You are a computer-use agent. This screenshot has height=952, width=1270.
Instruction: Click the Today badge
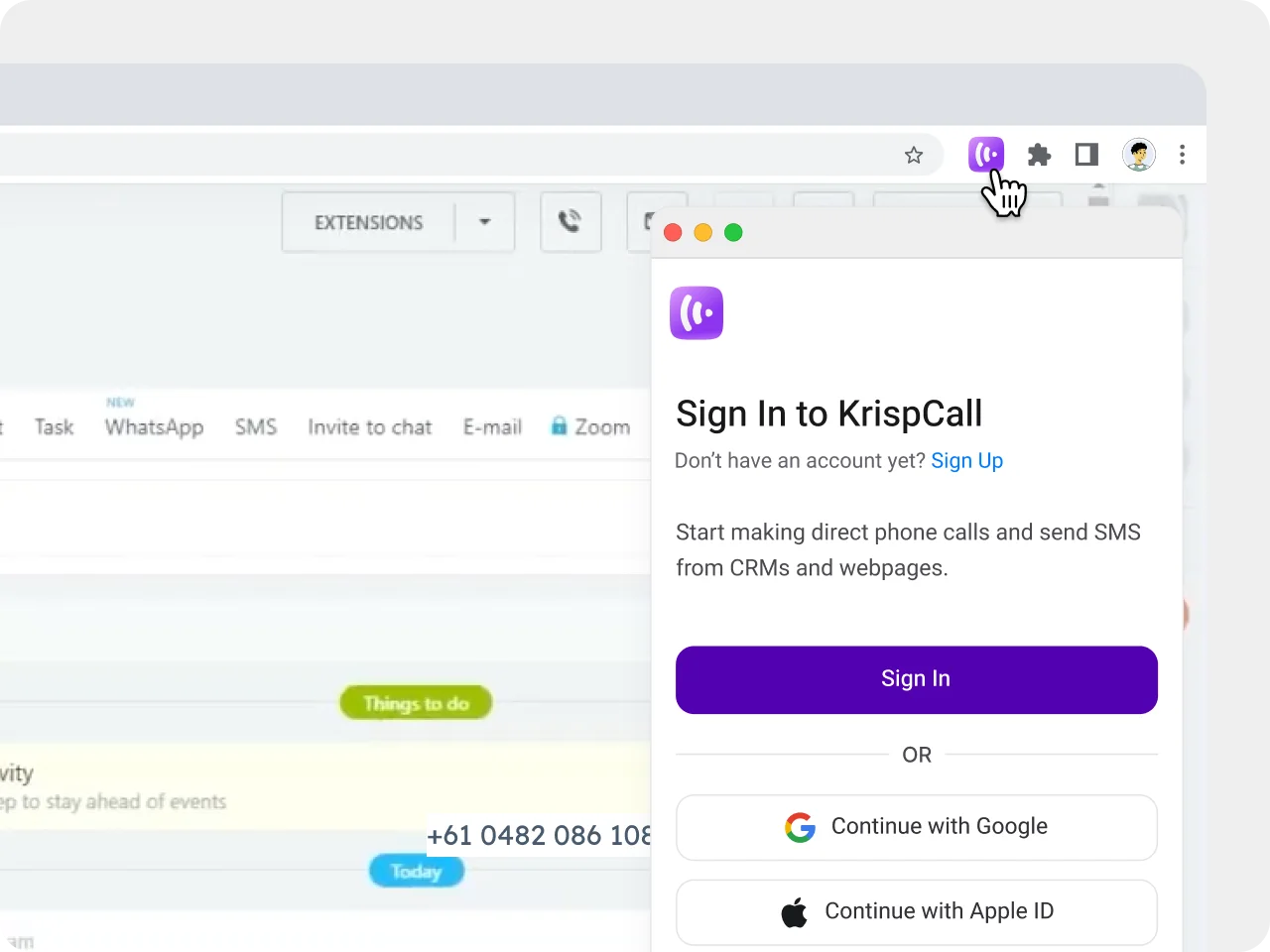[x=416, y=872]
